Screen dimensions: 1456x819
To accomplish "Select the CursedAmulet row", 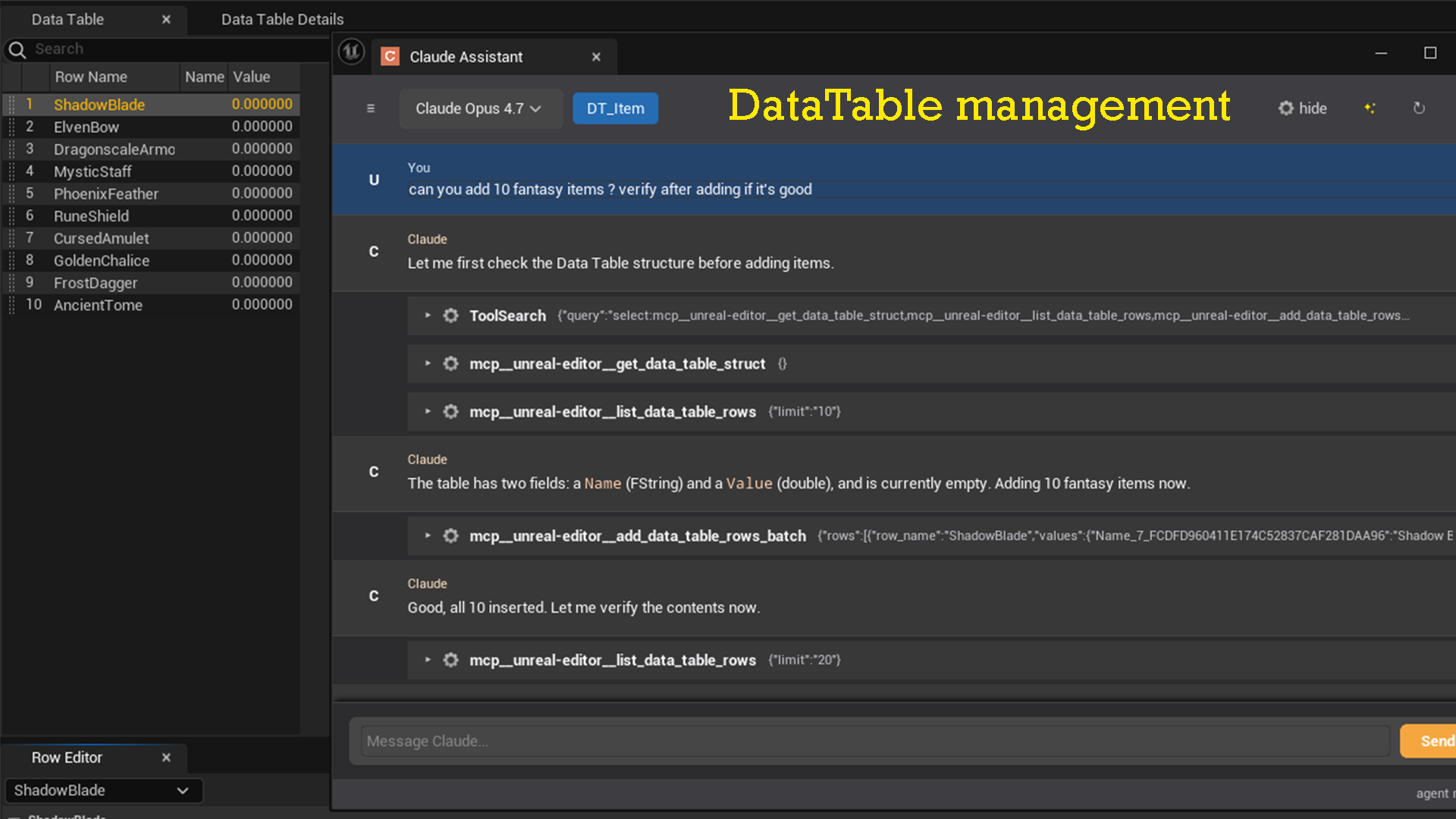I will 152,238.
